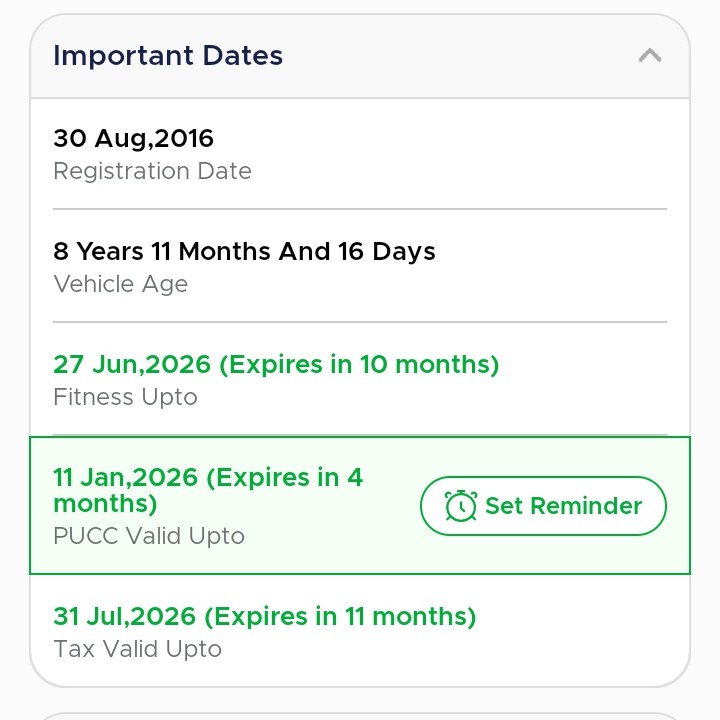Viewport: 720px width, 720px height.
Task: Tap the Vehicle Age label
Action: (120, 284)
